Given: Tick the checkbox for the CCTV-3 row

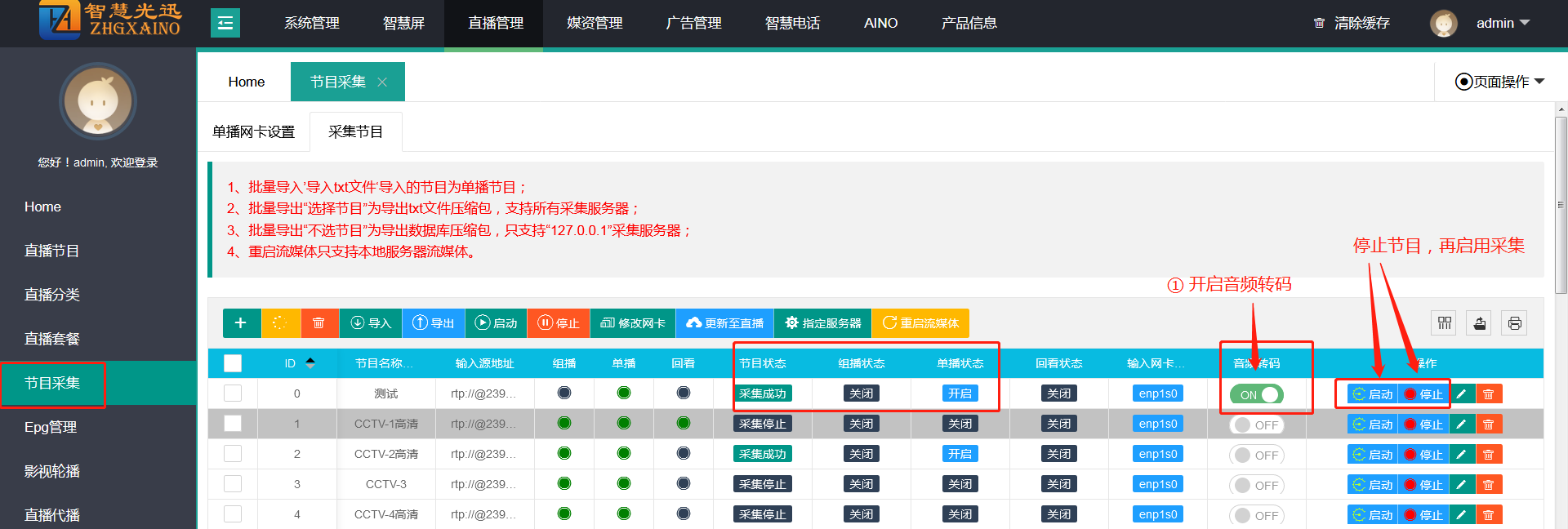Looking at the screenshot, I should [233, 484].
